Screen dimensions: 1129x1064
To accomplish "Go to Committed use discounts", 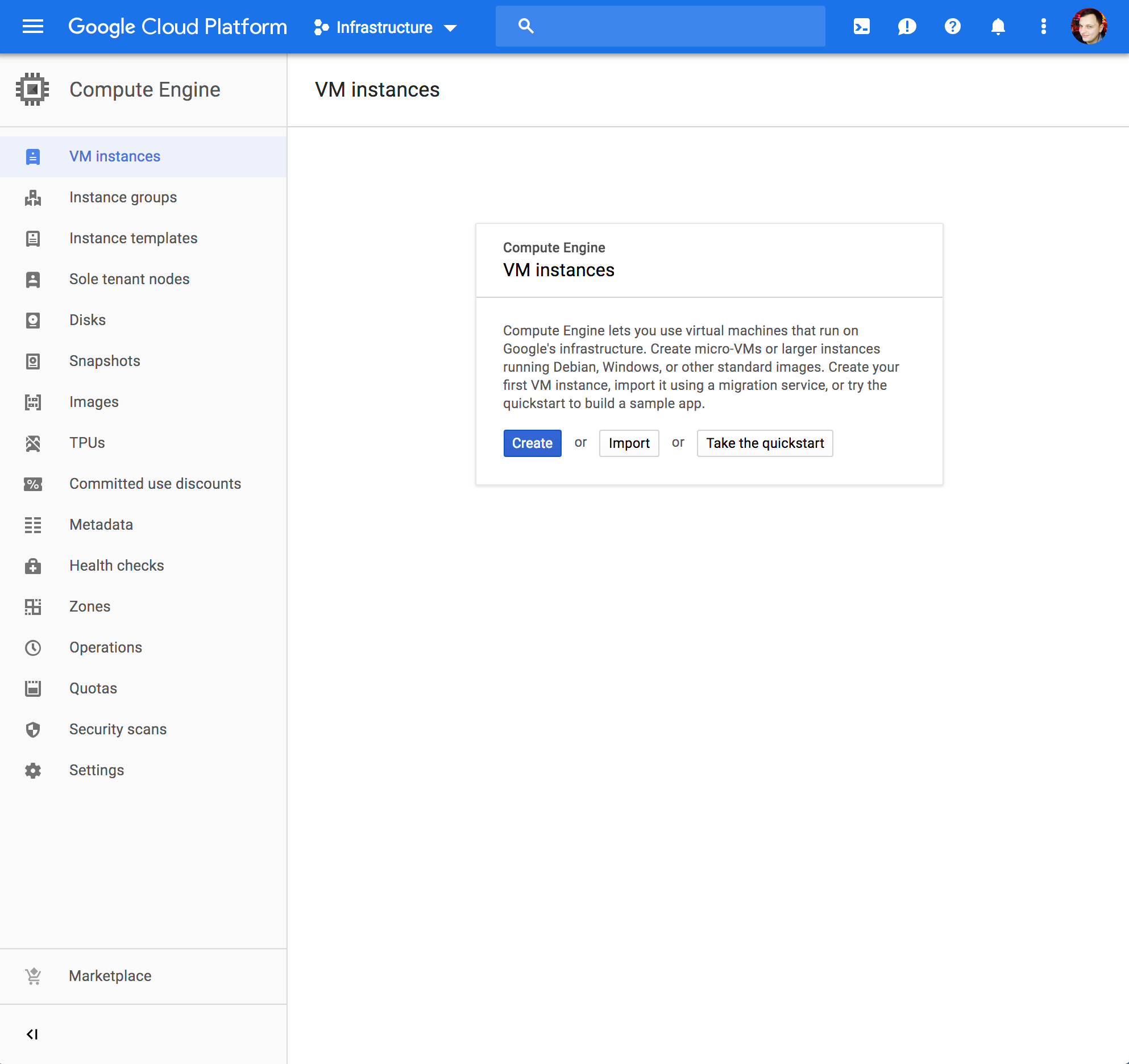I will tap(155, 484).
